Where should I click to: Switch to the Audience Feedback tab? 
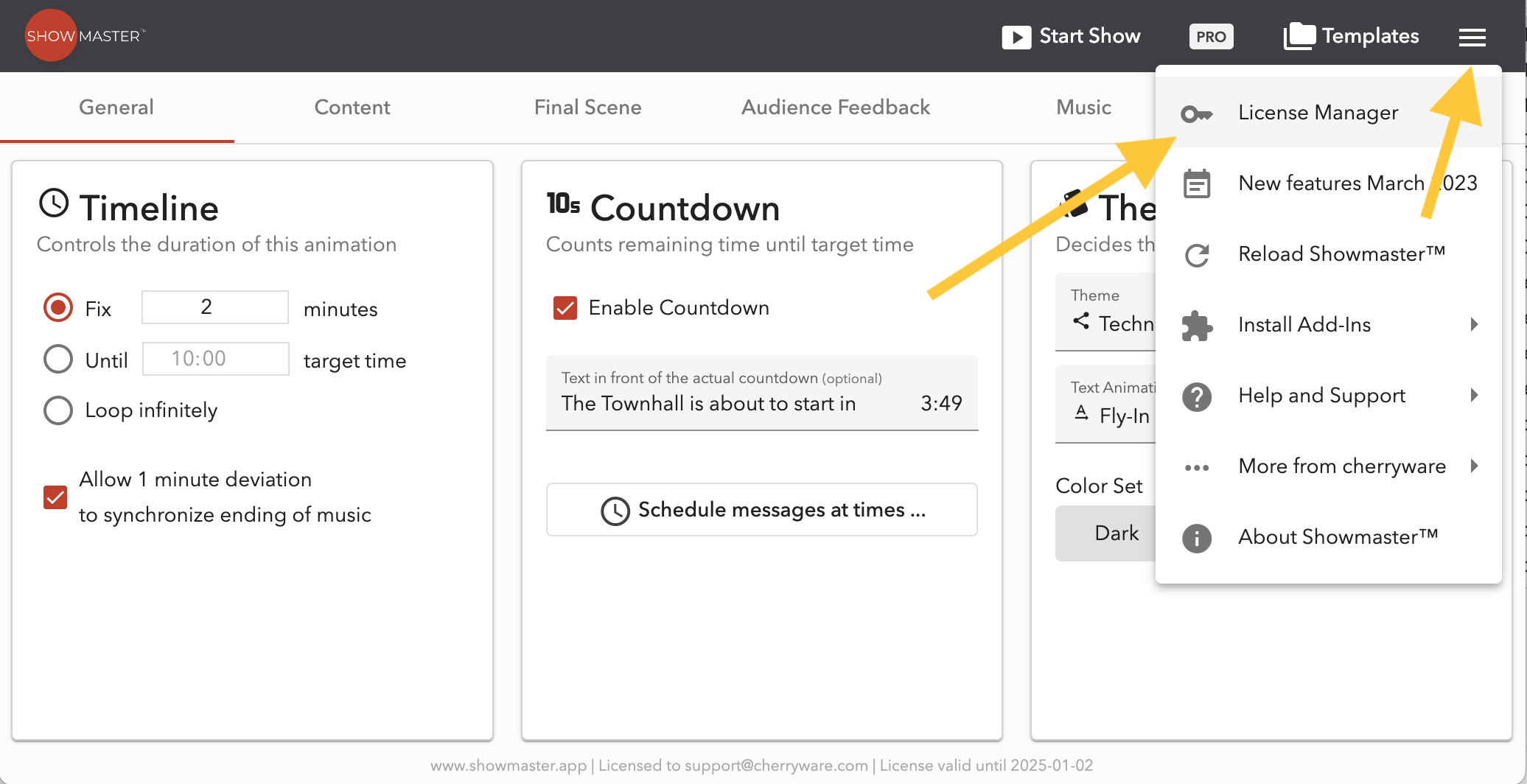(835, 108)
